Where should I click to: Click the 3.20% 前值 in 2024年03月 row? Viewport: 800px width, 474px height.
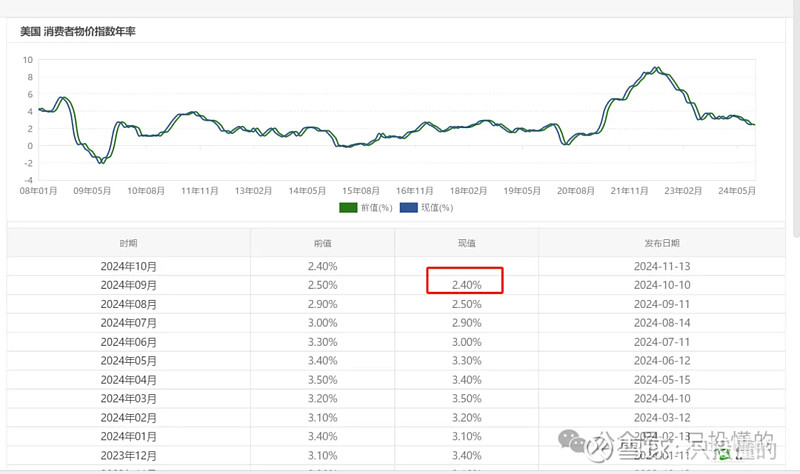322,398
